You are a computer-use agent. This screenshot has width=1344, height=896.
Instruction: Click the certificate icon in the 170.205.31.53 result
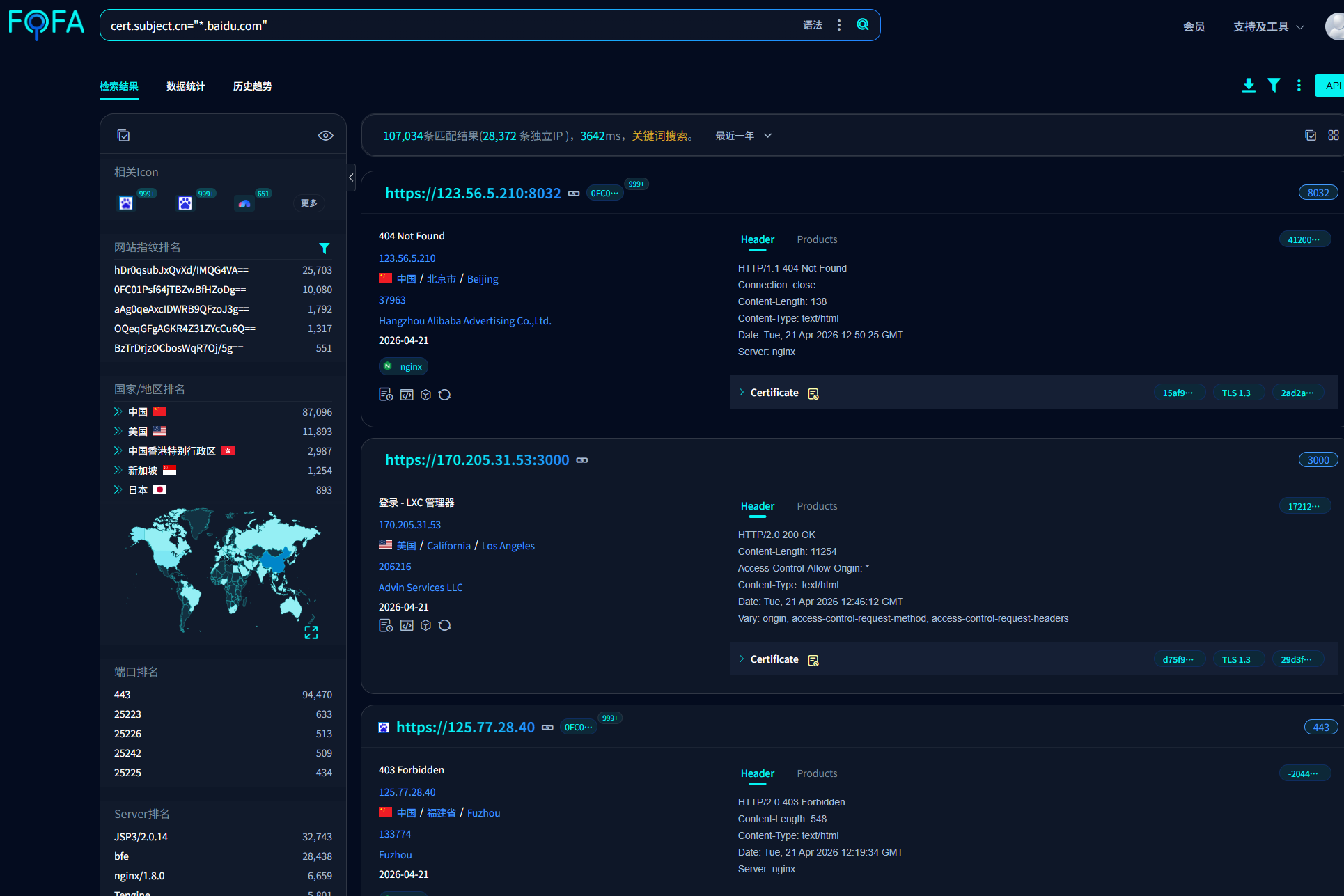(813, 660)
